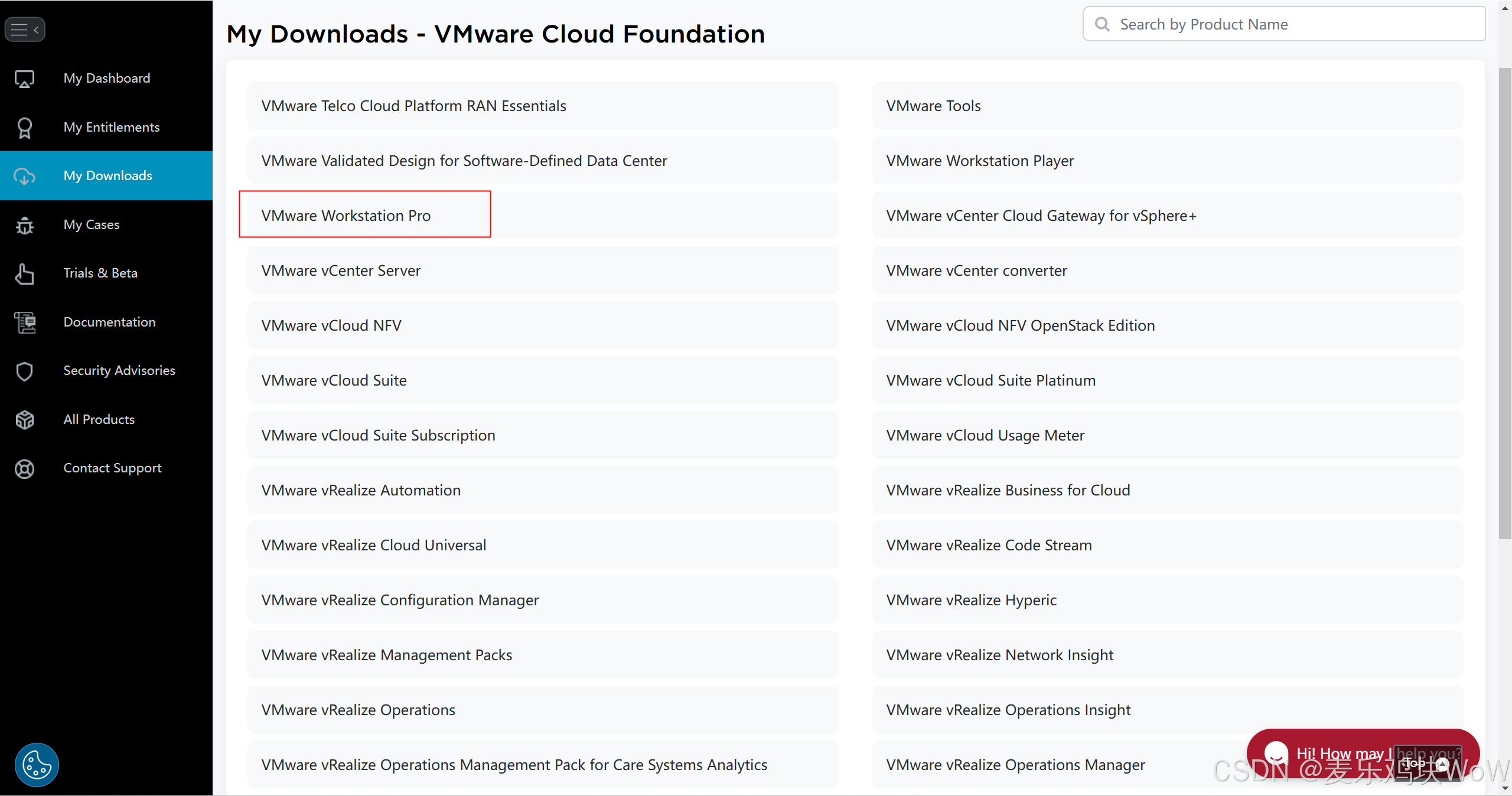Open cookie settings round button

37,765
